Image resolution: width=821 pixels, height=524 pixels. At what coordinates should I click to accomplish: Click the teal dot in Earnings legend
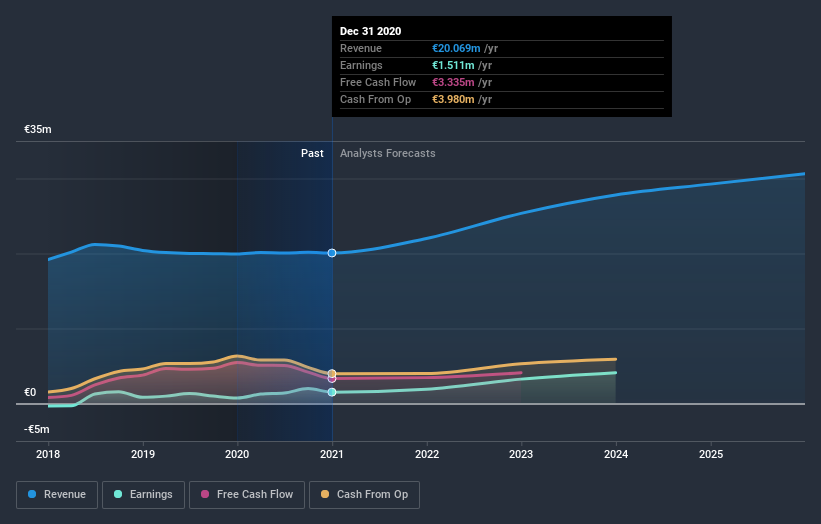[118, 494]
